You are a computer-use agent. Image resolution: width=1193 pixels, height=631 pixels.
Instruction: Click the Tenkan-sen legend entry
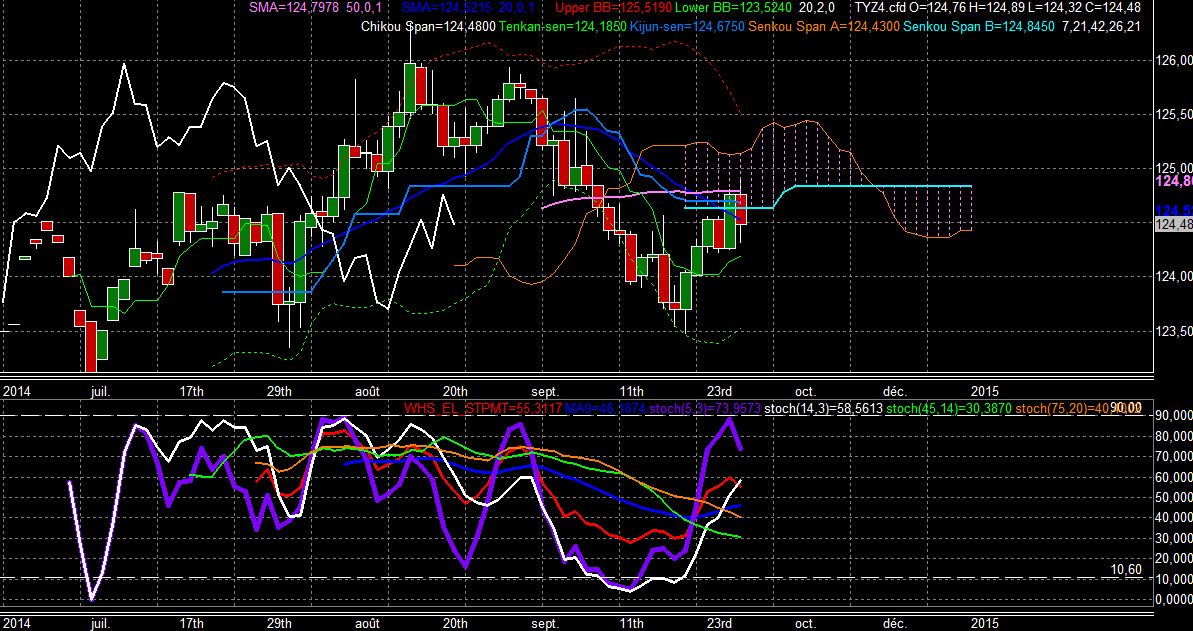click(563, 27)
